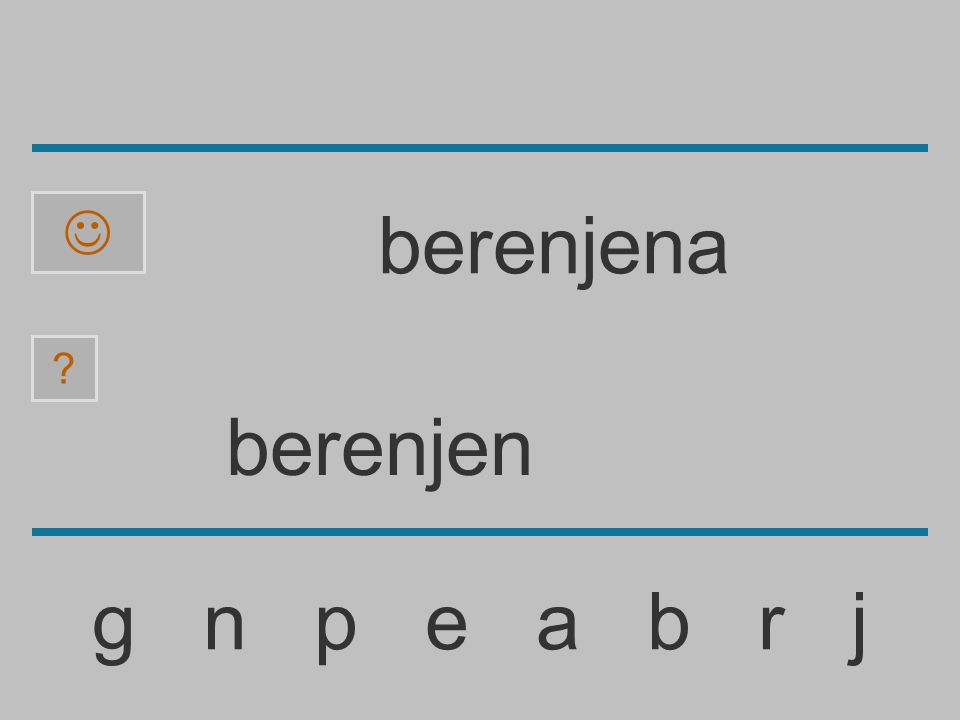
Task: Choose the letter b from the row
Action: (x=669, y=620)
